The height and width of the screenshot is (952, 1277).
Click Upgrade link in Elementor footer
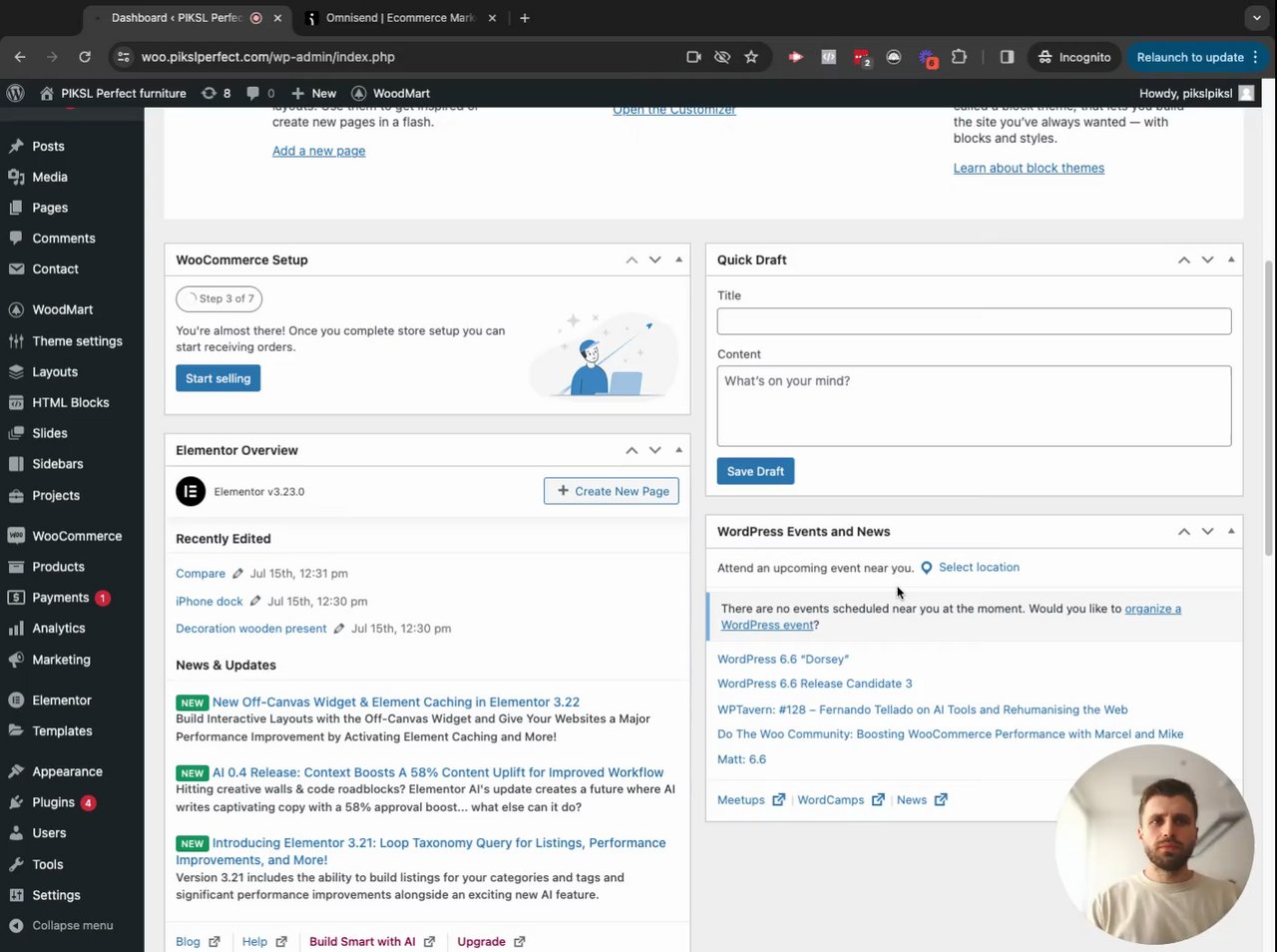pyautogui.click(x=491, y=942)
